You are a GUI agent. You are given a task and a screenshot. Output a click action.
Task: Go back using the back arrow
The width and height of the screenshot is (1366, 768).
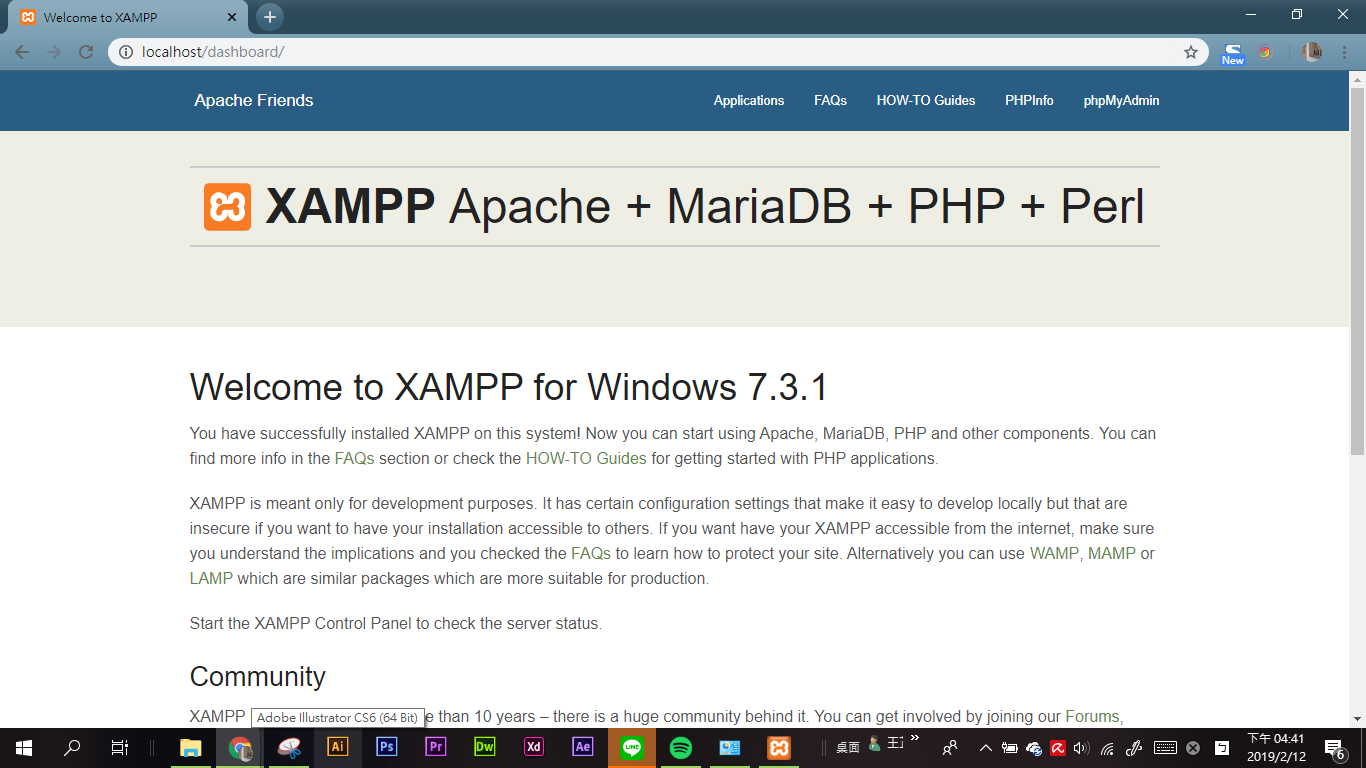(x=22, y=52)
